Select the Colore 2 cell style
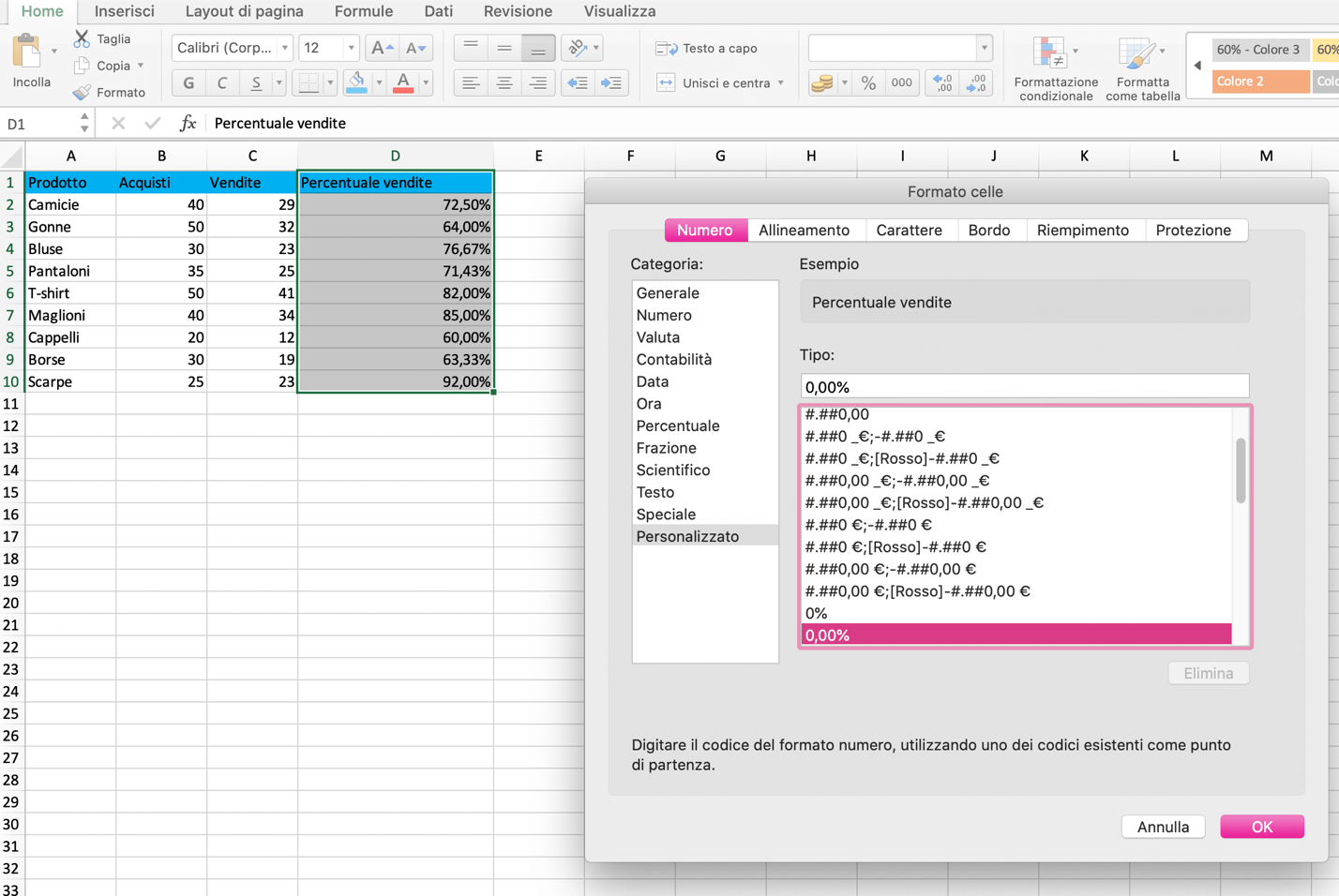1339x896 pixels. (1260, 82)
